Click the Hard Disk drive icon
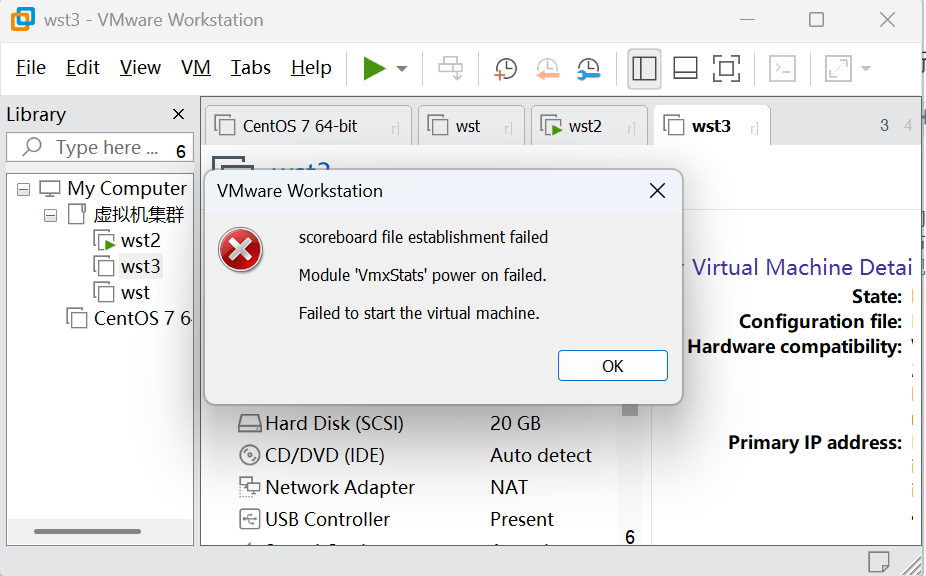 249,423
